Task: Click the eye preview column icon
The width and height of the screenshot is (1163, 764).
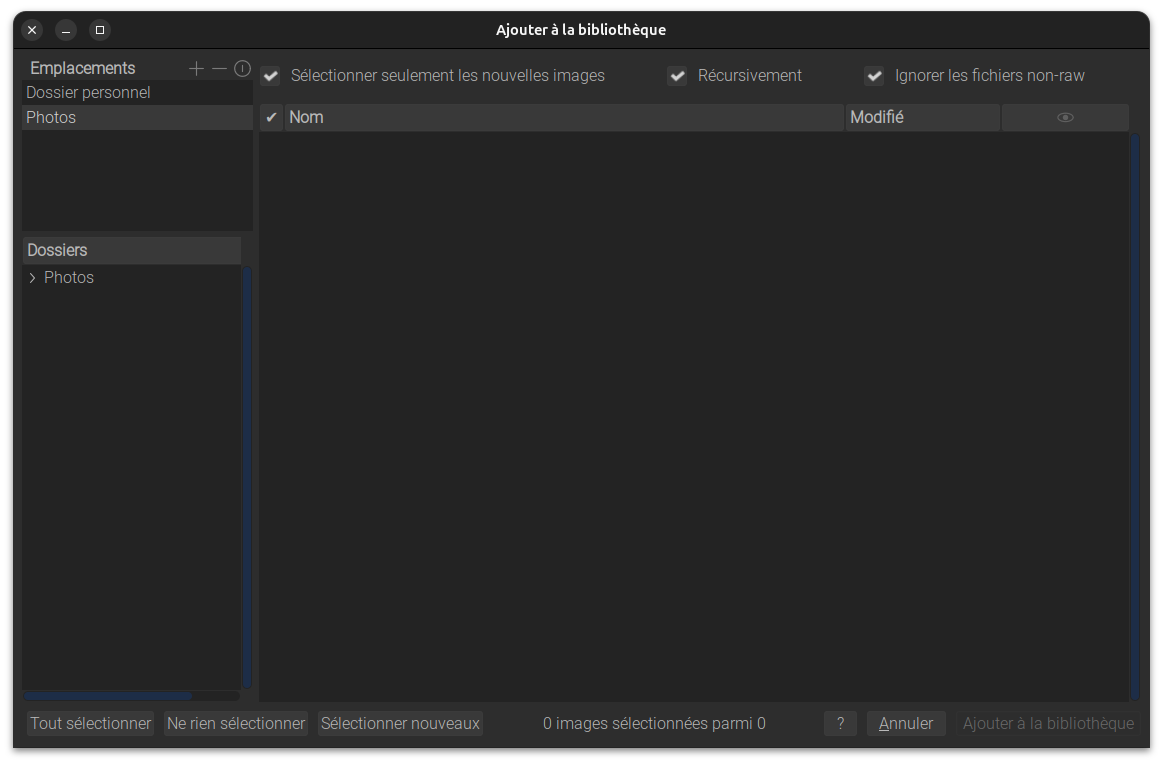Action: pos(1065,118)
